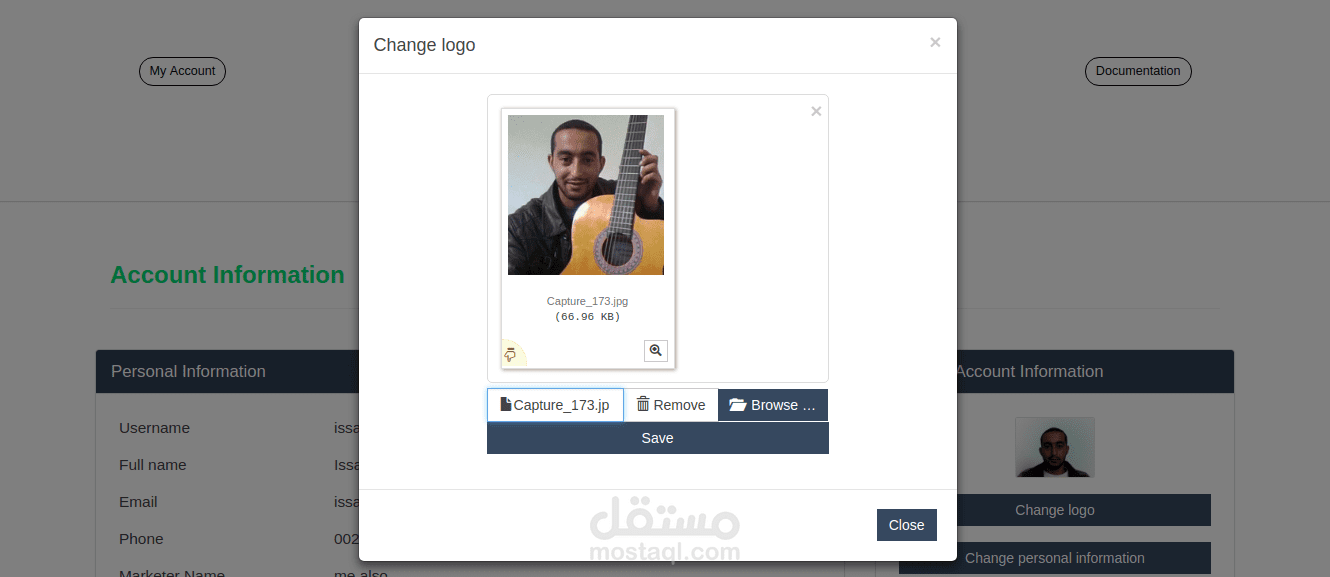
Task: Save the new logo
Action: click(658, 438)
